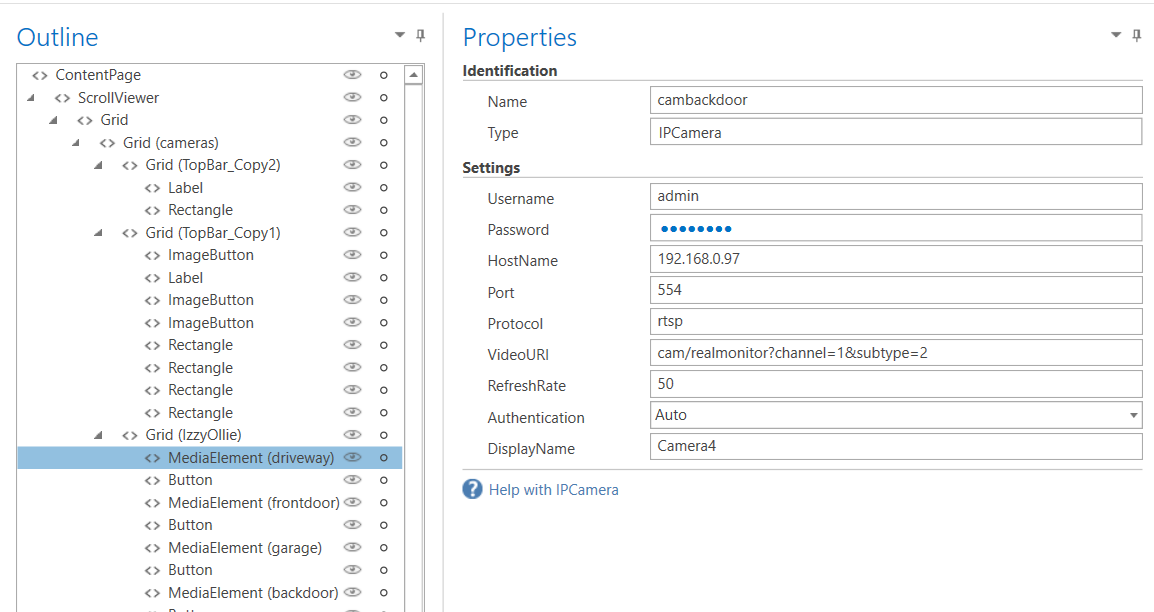Collapse the ScrollViewer tree node
Screen dimensions: 1154x612
[x=31, y=97]
